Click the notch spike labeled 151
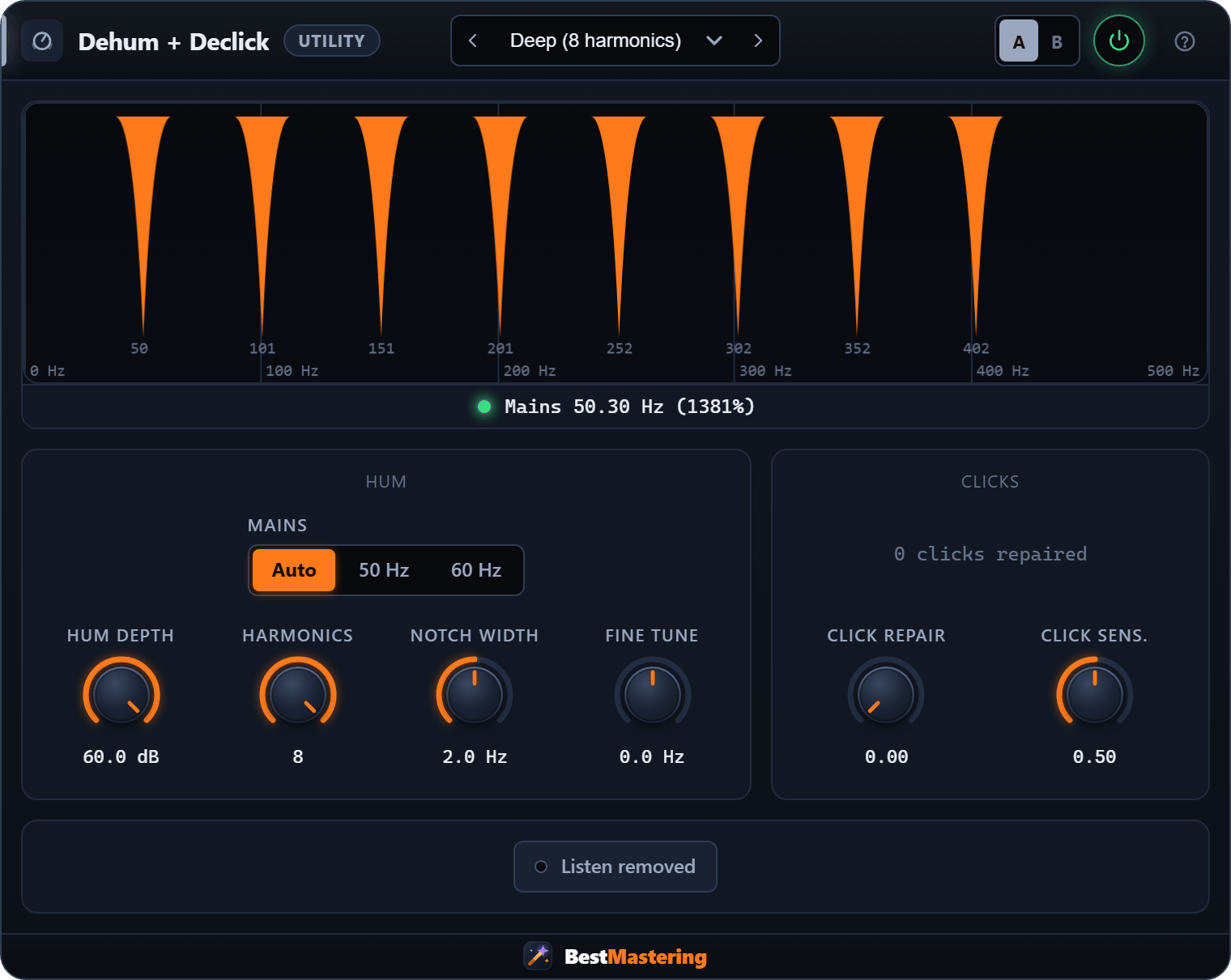 [x=381, y=225]
